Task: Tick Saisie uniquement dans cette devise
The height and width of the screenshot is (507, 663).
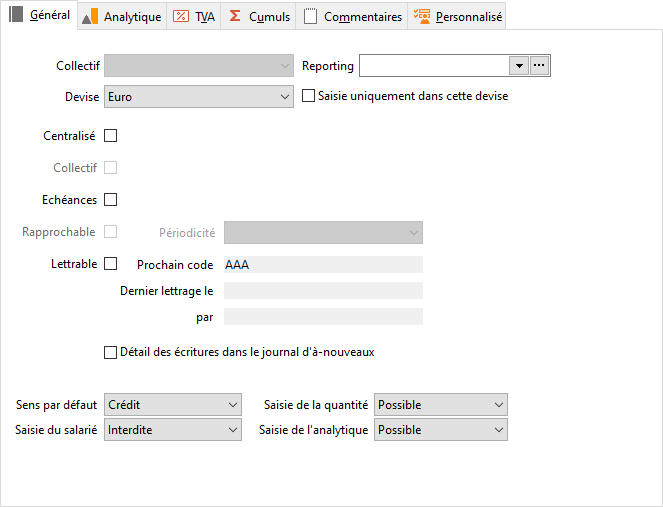Action: point(308,96)
